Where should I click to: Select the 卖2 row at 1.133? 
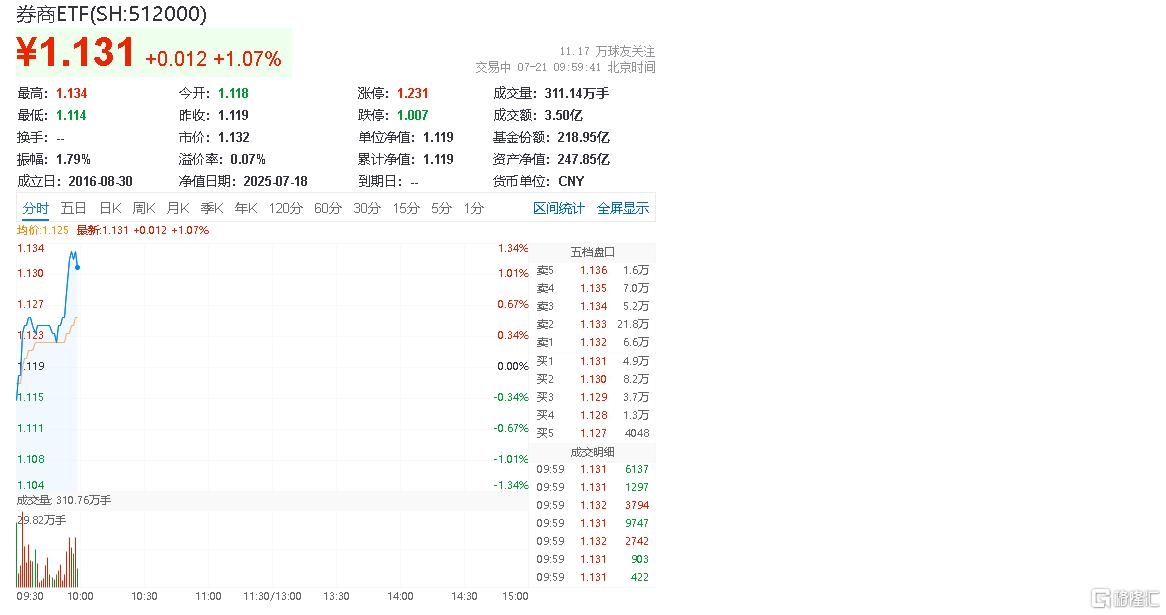point(593,324)
